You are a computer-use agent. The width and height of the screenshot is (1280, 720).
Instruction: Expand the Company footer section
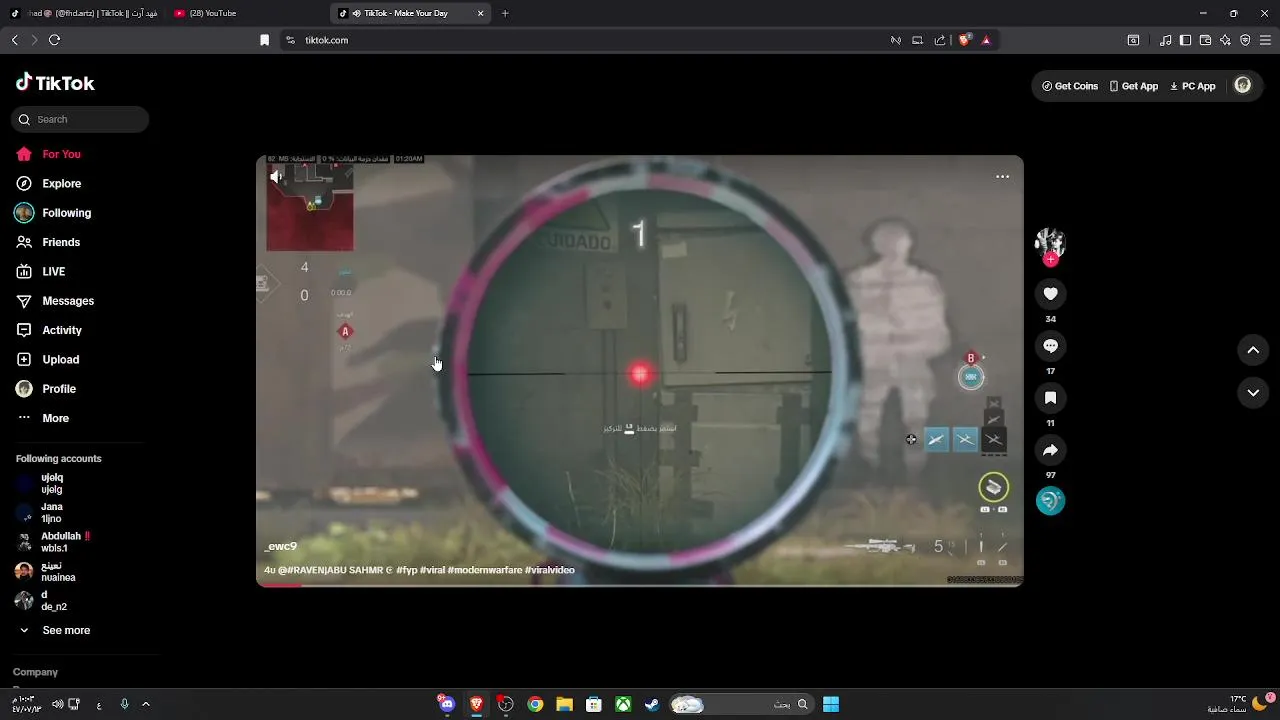pos(36,672)
